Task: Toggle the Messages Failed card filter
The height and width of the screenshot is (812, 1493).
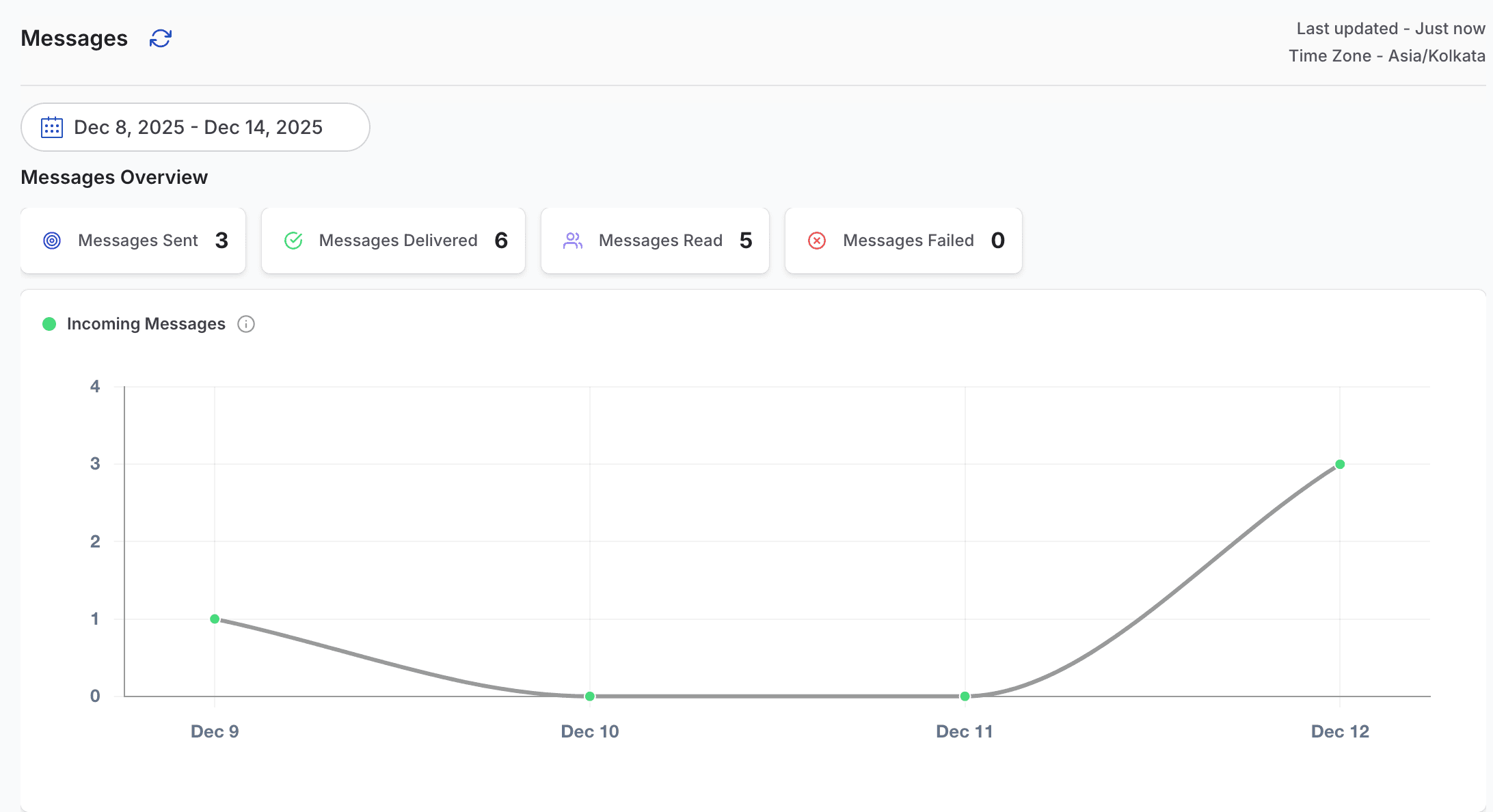Action: point(903,241)
